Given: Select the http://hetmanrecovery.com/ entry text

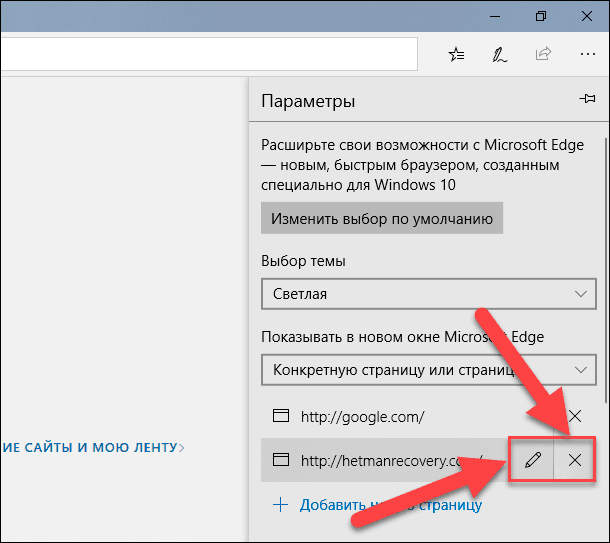Looking at the screenshot, I should 392,461.
